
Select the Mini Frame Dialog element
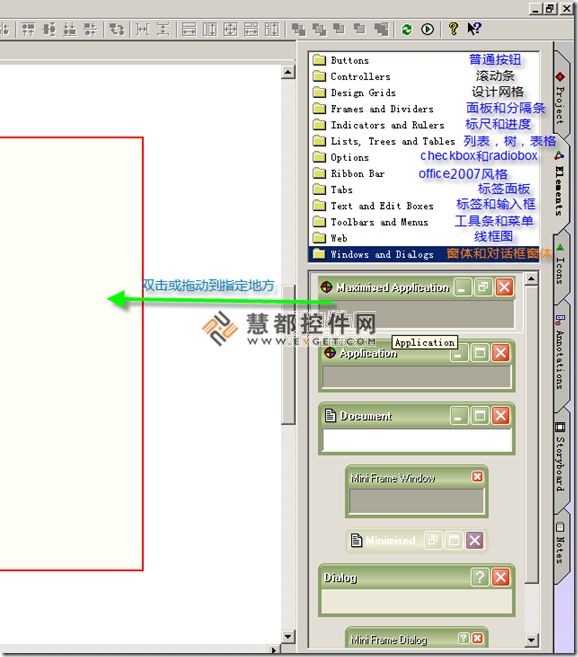[x=416, y=638]
